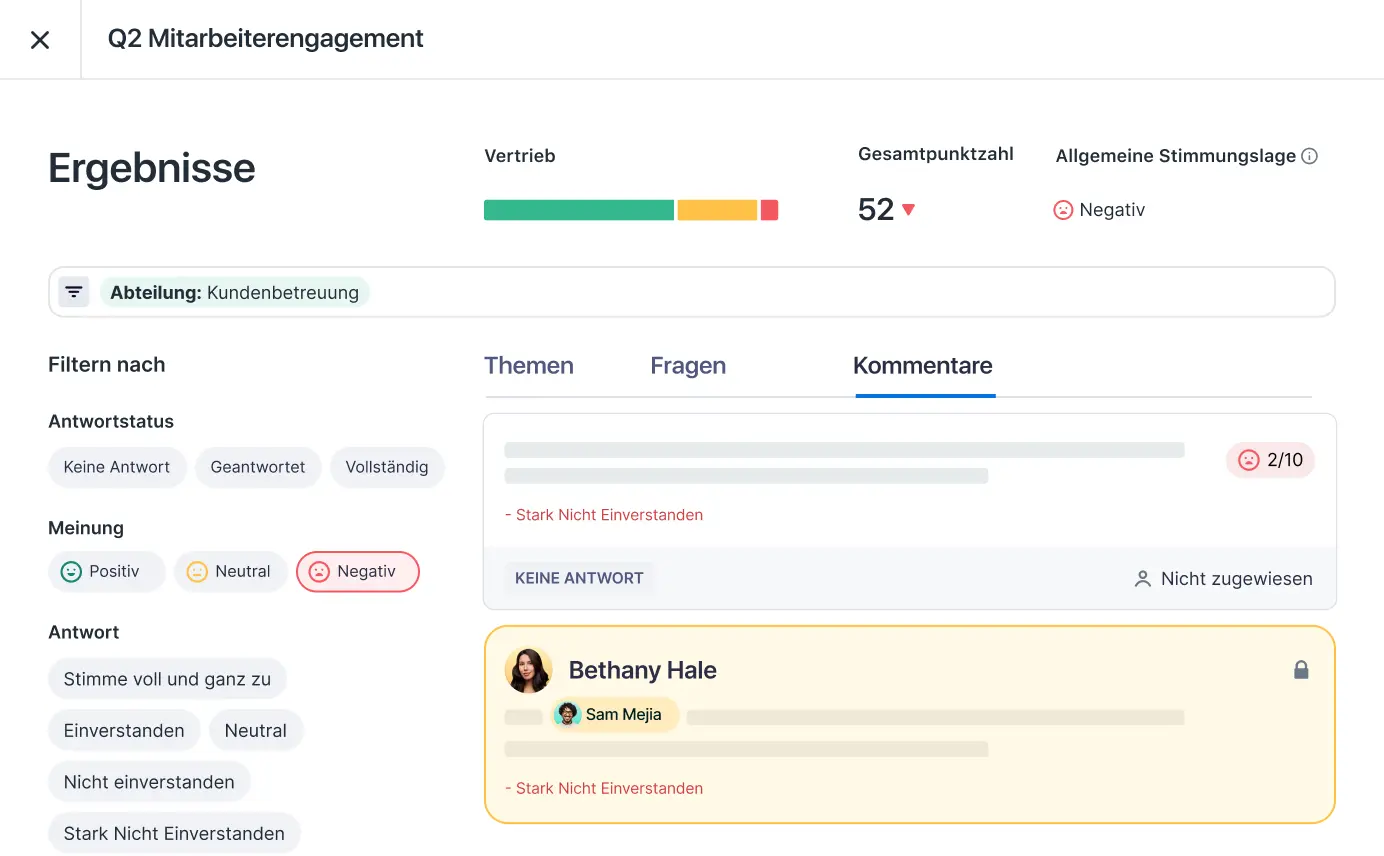Toggle the Neutral sentiment filter with yellow face

[x=230, y=572]
